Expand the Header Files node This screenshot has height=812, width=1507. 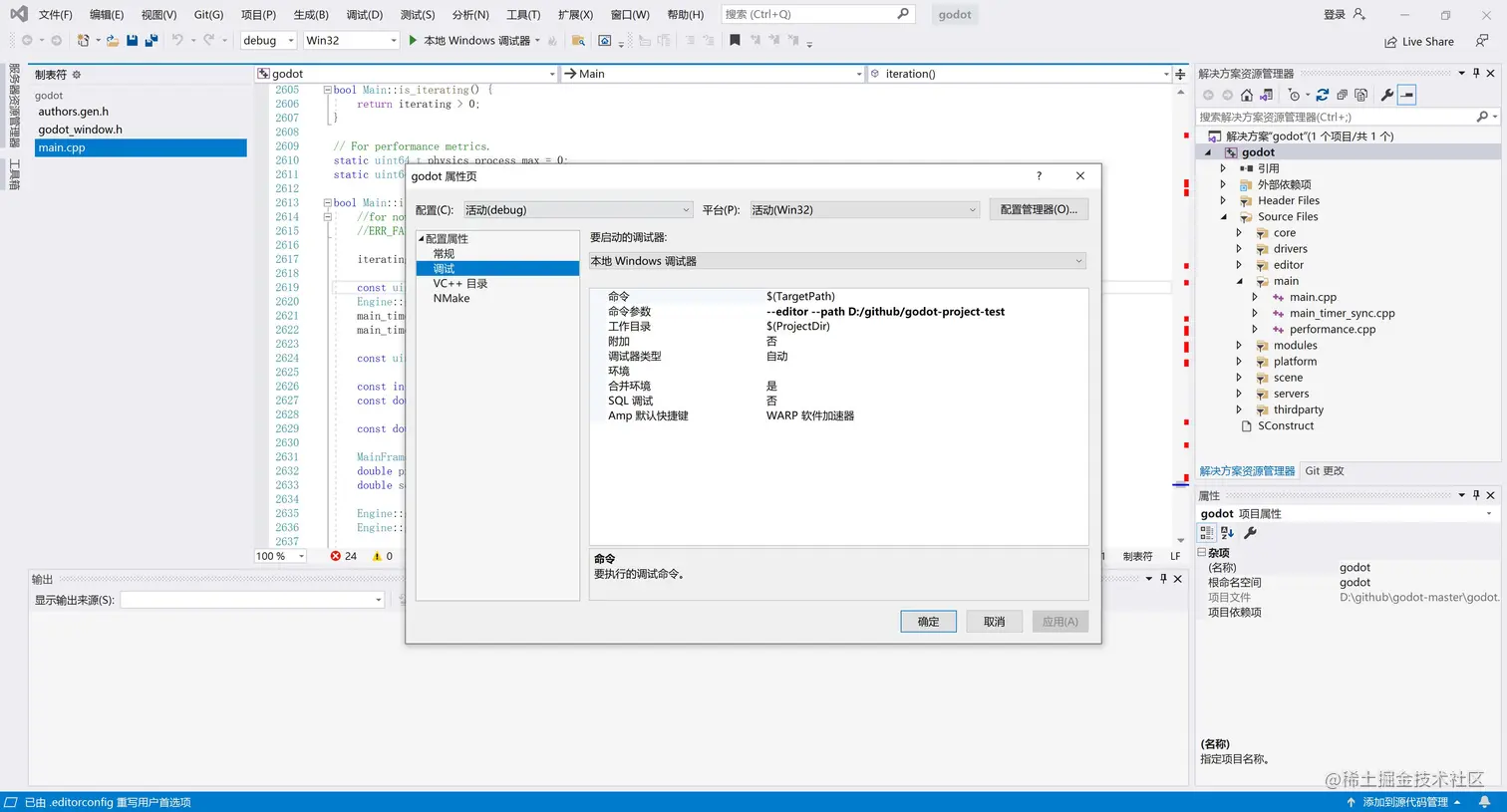1224,200
